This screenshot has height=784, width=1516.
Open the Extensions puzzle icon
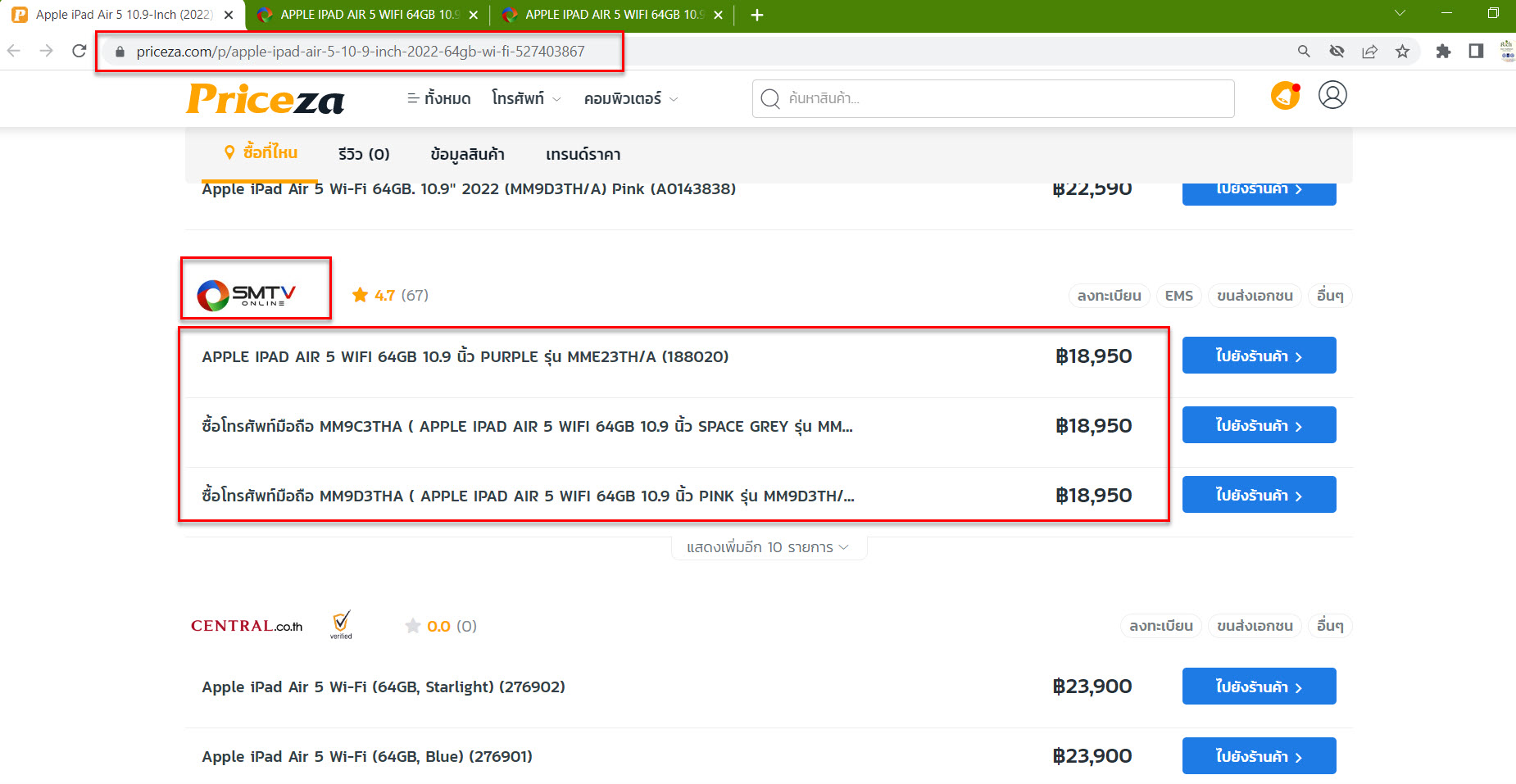[x=1443, y=52]
